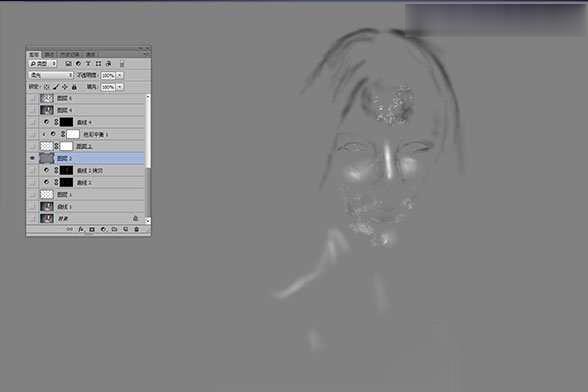Click the add layer style fx icon
The width and height of the screenshot is (588, 392).
click(x=81, y=229)
